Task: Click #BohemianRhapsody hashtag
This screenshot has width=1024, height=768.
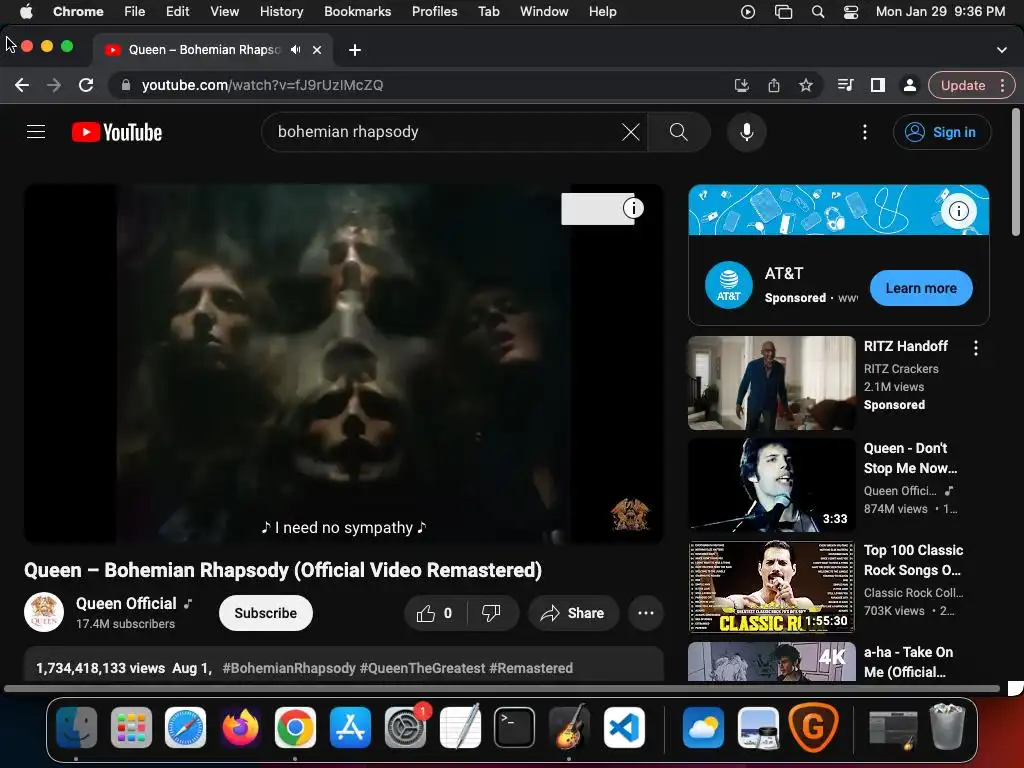Action: pyautogui.click(x=289, y=668)
